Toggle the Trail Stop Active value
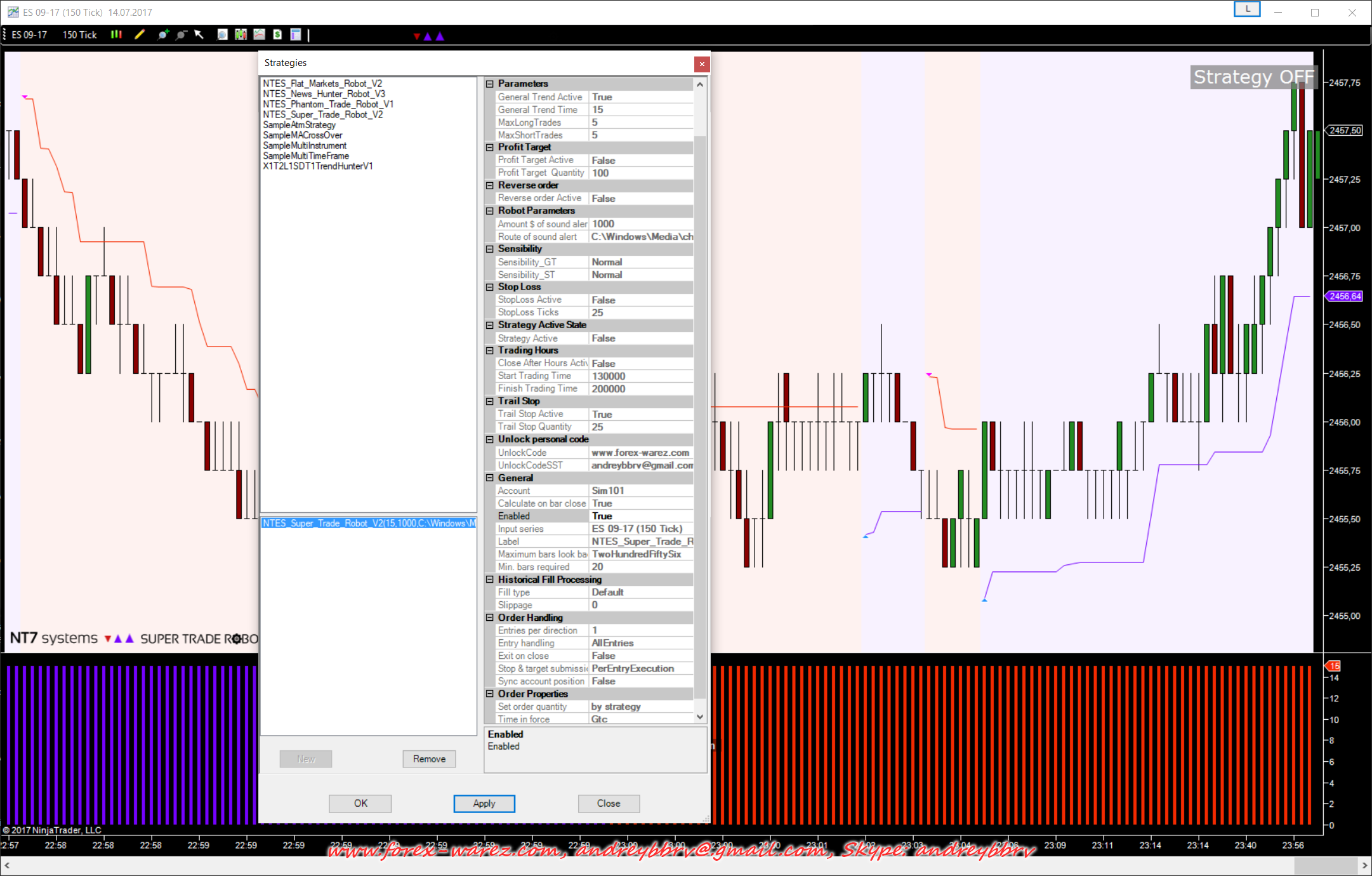The image size is (1372, 876). (641, 414)
